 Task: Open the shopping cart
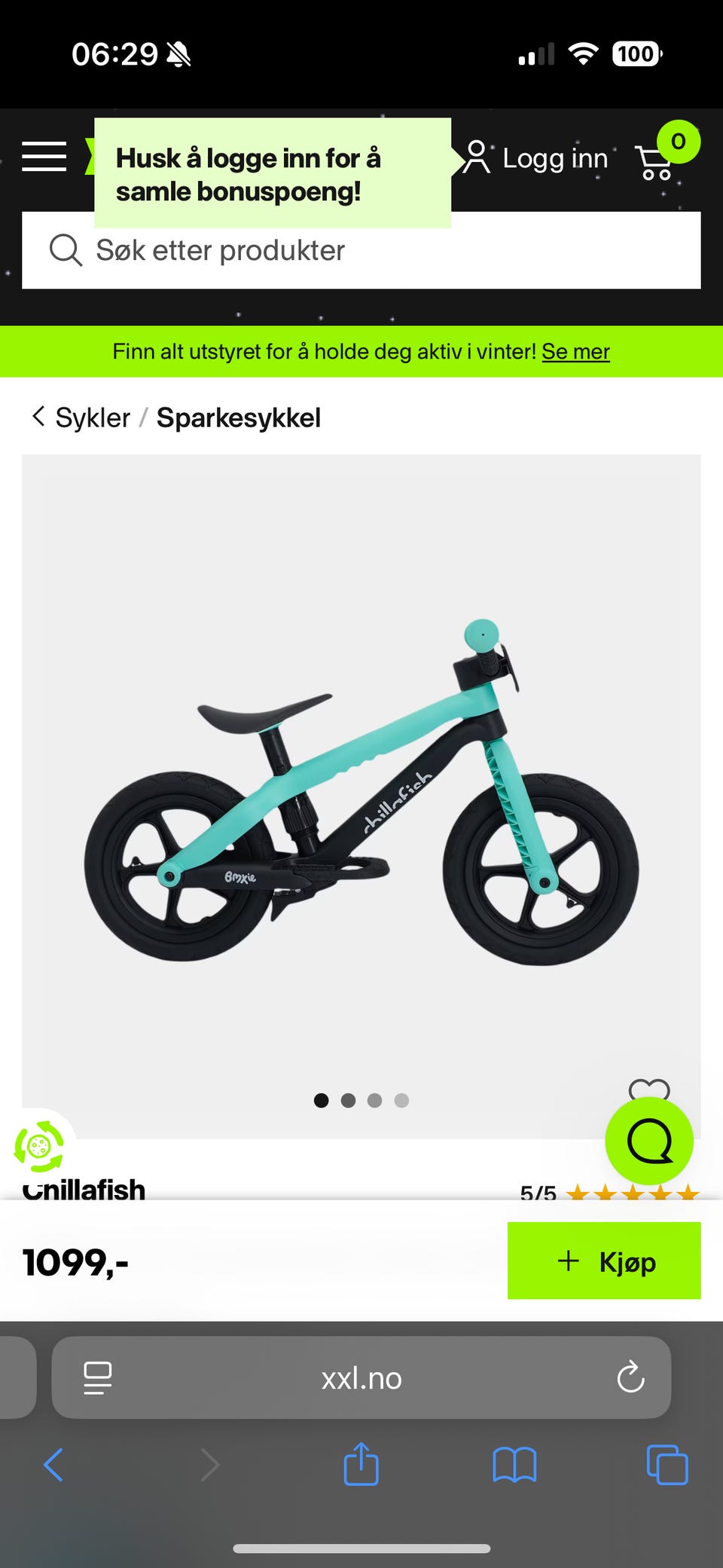click(x=654, y=161)
